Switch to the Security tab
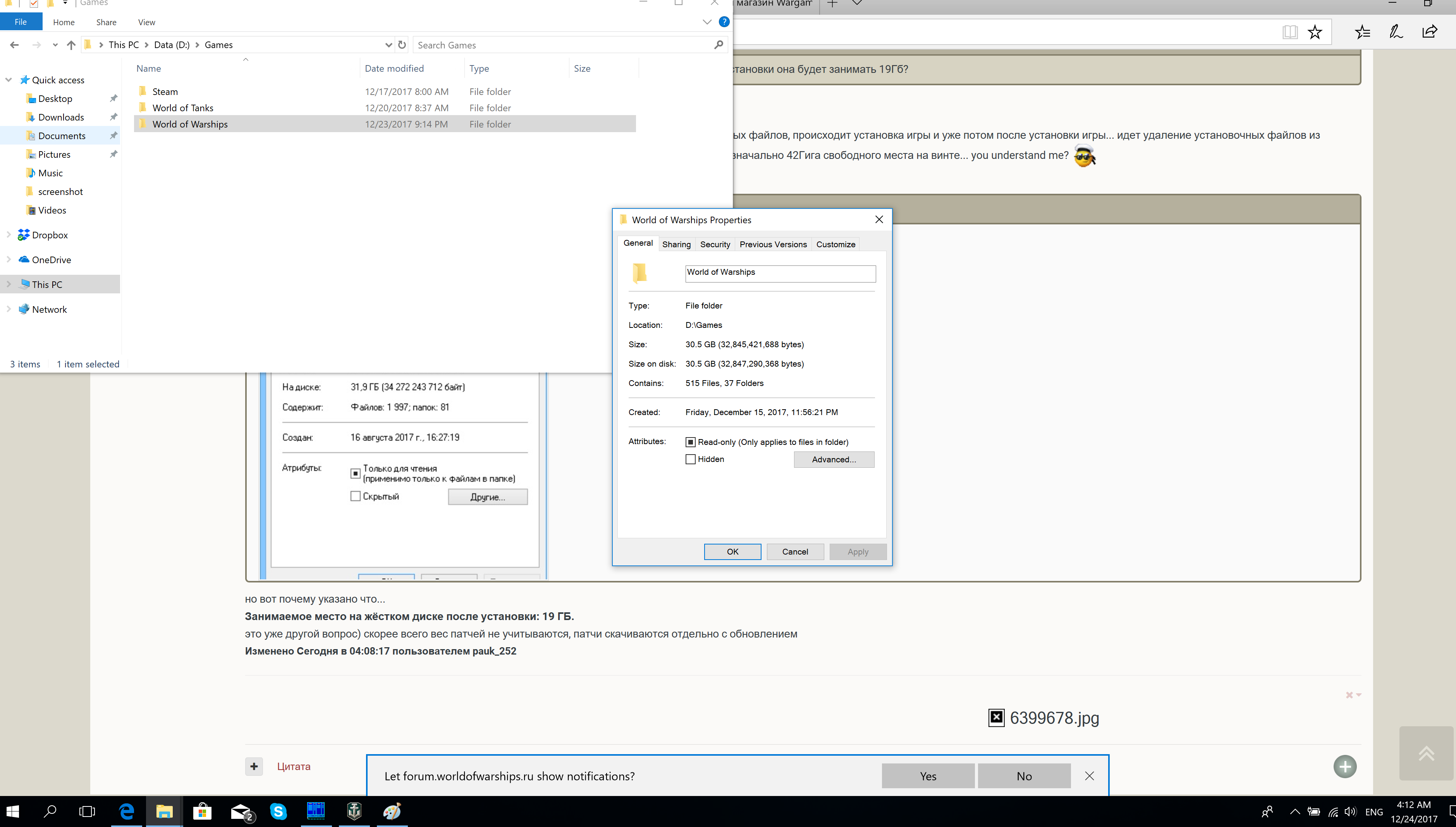The height and width of the screenshot is (827, 1456). [715, 244]
